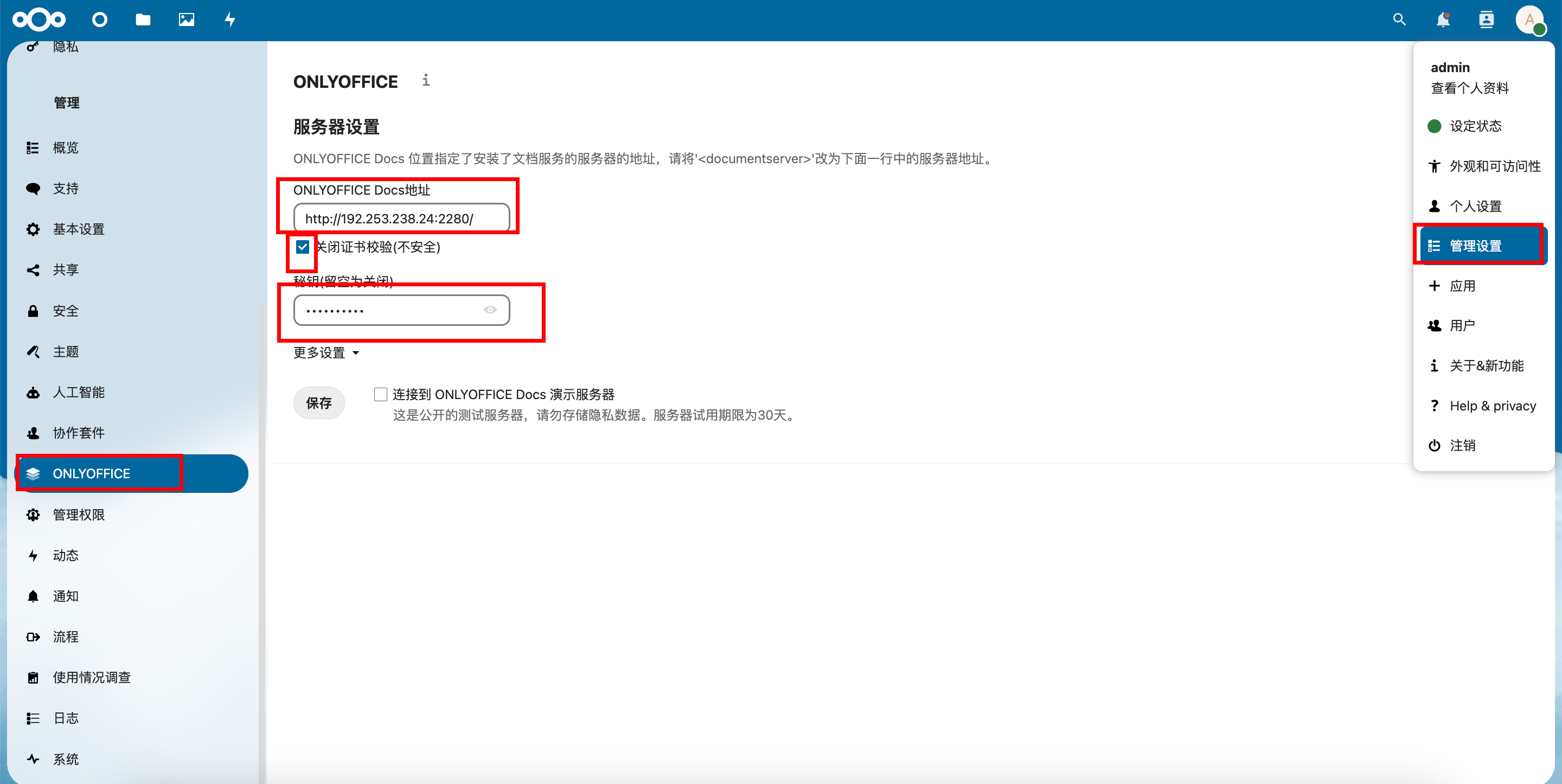
Task: Open 协作套件 settings in the sidebar
Action: point(131,433)
